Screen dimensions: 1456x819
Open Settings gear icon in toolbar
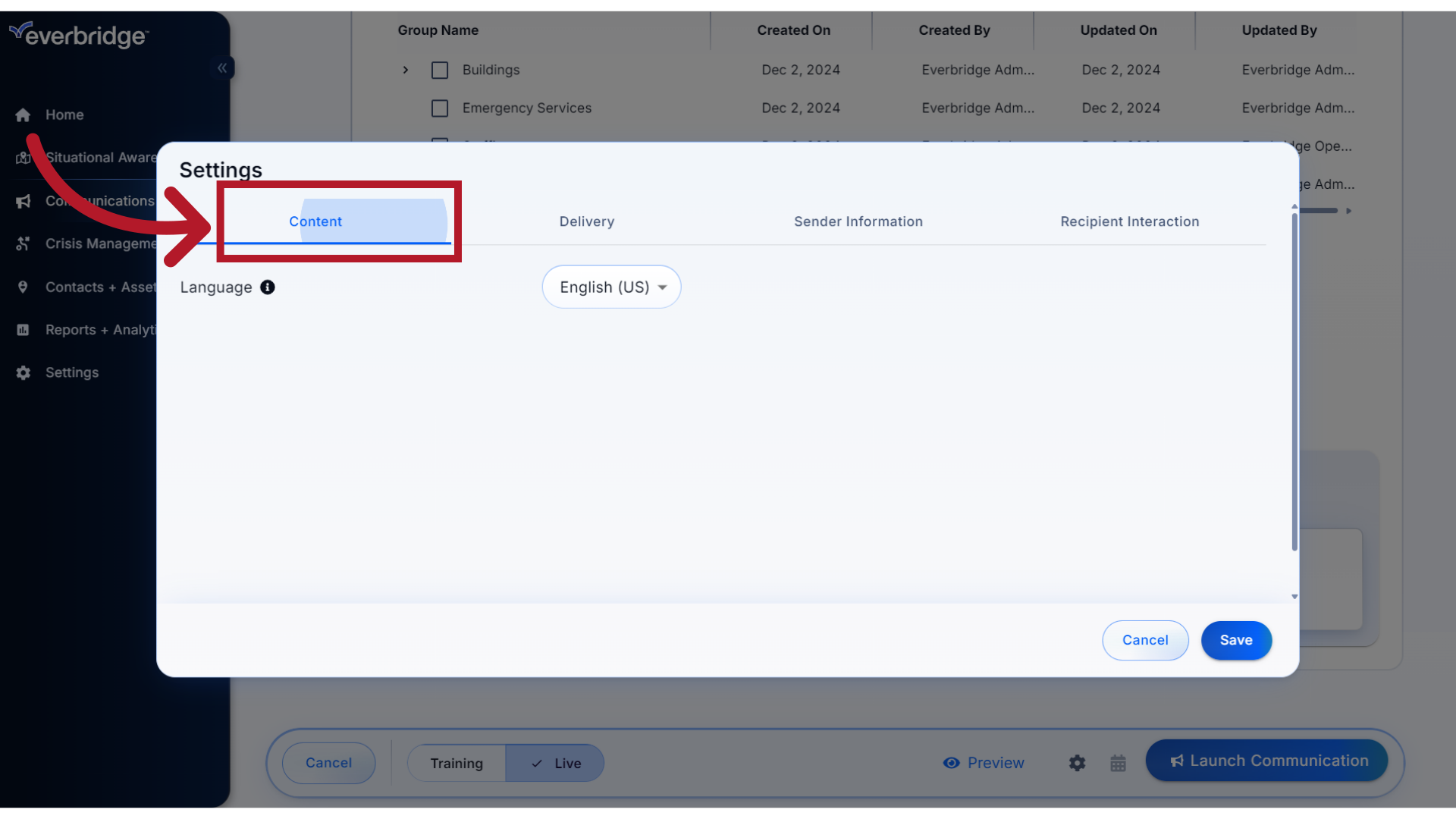click(x=1077, y=762)
